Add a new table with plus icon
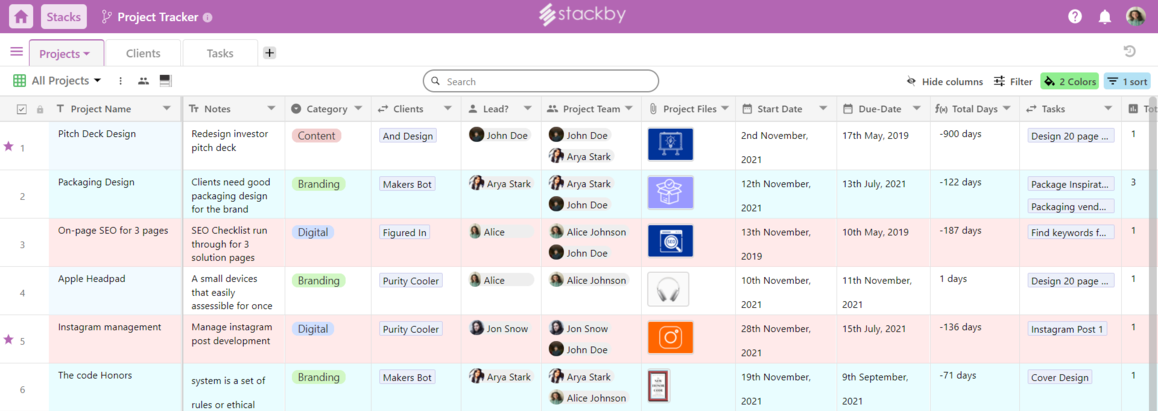This screenshot has height=411, width=1158. pos(269,53)
